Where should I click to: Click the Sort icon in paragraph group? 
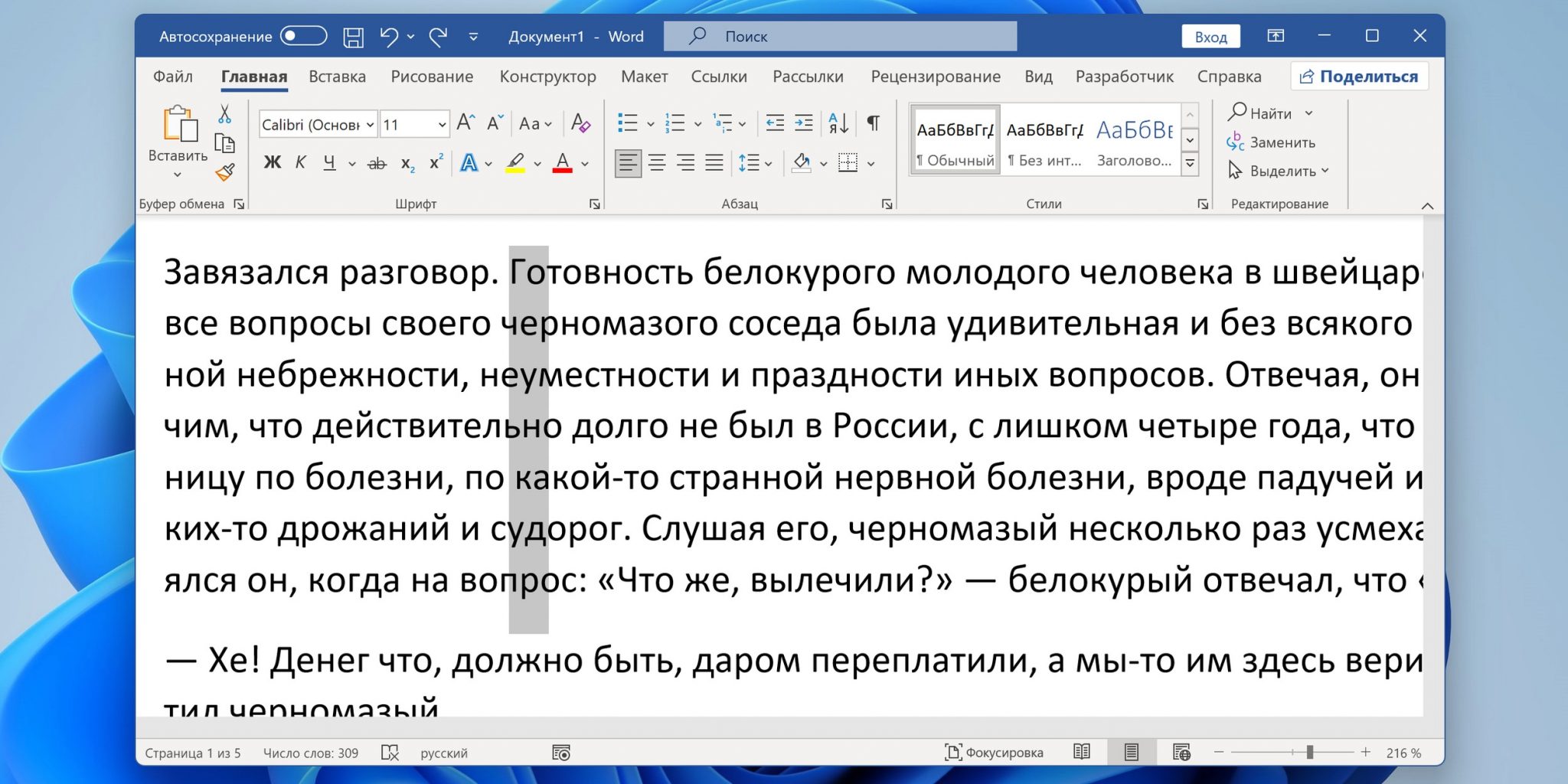(x=838, y=123)
